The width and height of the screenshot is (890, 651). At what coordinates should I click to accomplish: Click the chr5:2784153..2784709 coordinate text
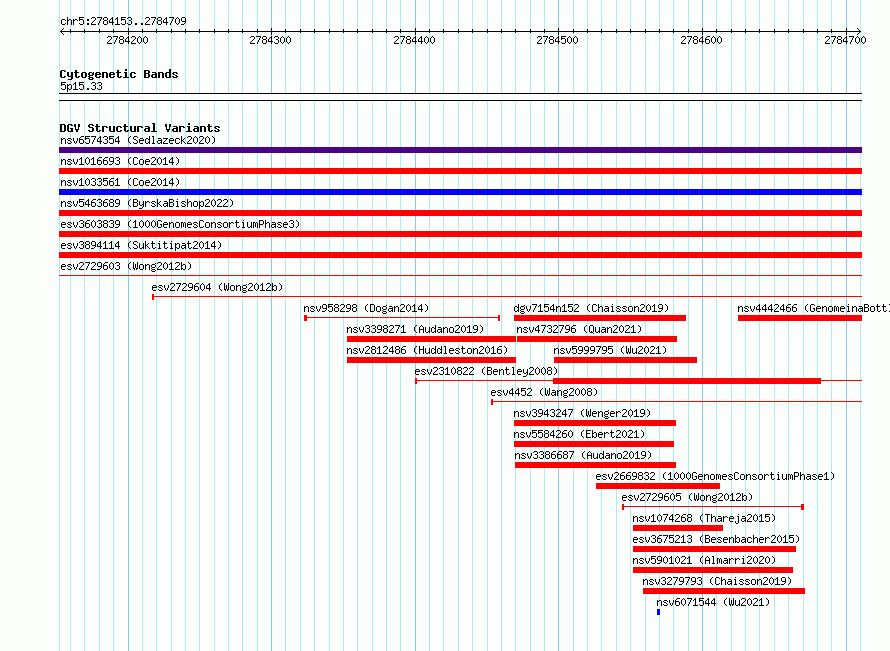pos(123,21)
